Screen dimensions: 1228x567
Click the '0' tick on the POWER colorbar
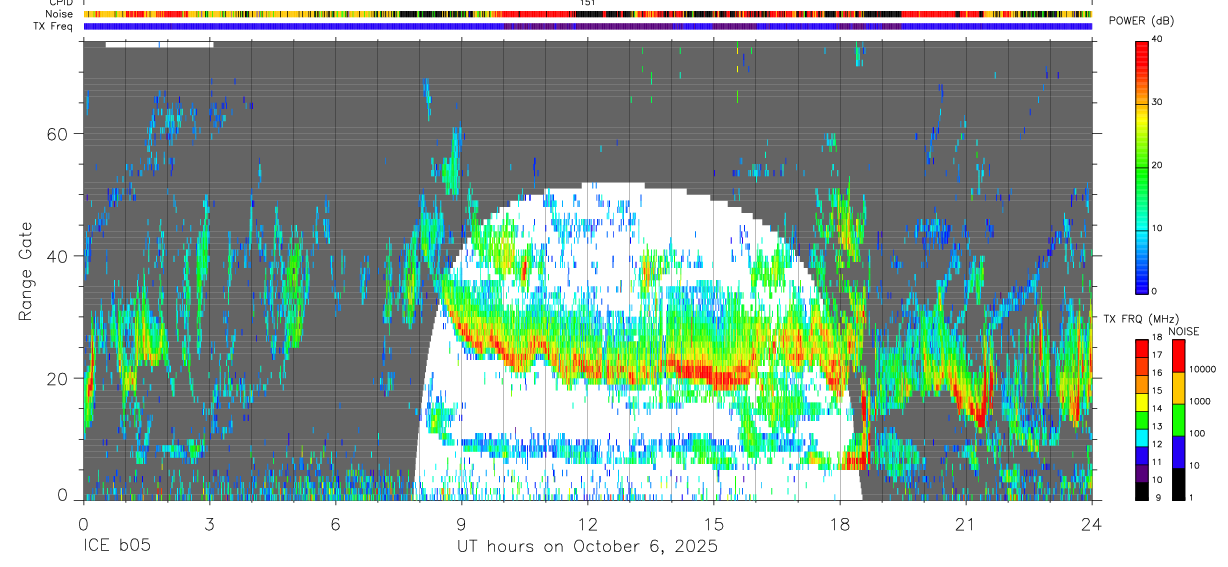point(1154,291)
